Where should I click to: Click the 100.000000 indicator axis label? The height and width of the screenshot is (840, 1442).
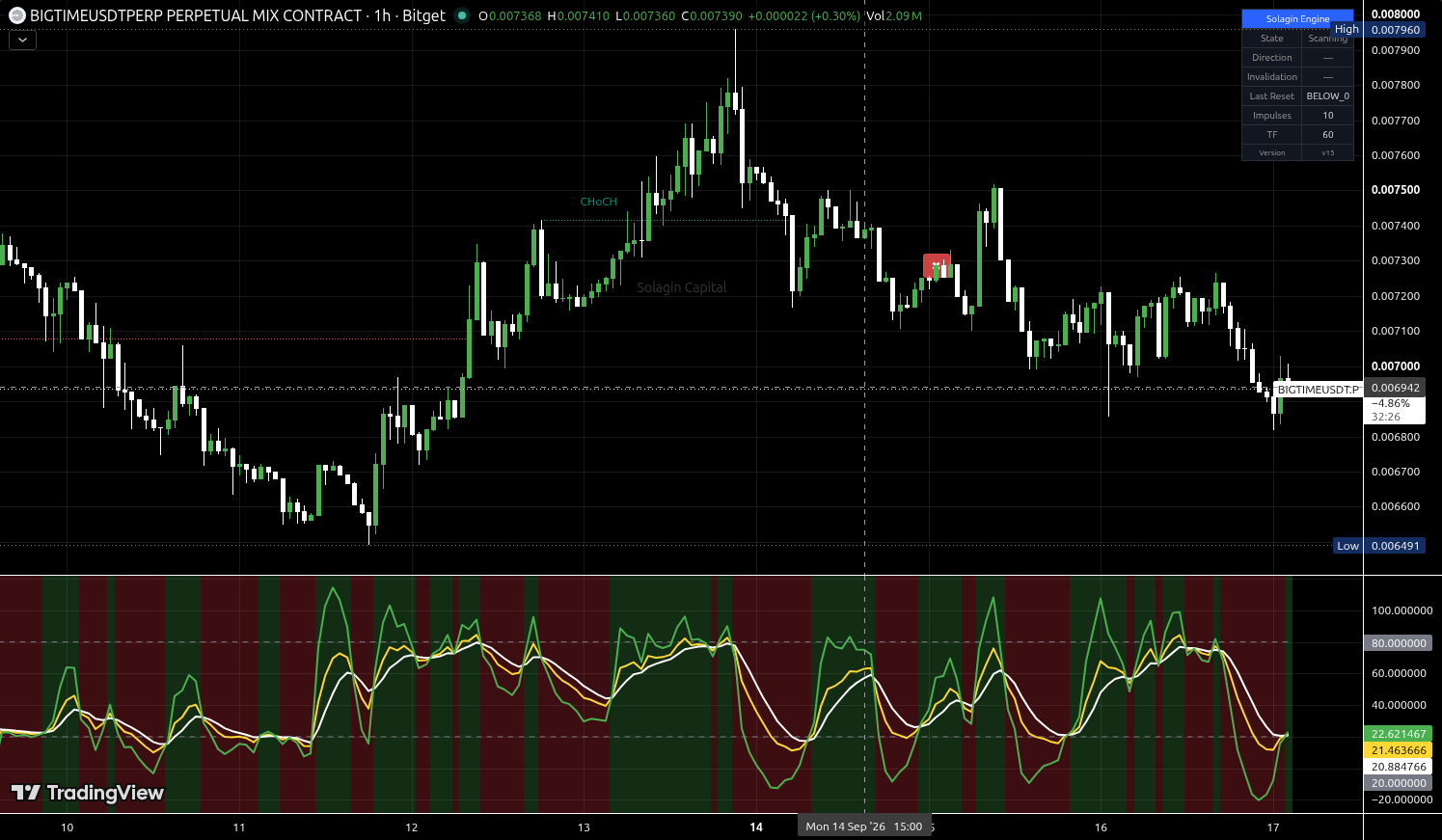[x=1401, y=610]
